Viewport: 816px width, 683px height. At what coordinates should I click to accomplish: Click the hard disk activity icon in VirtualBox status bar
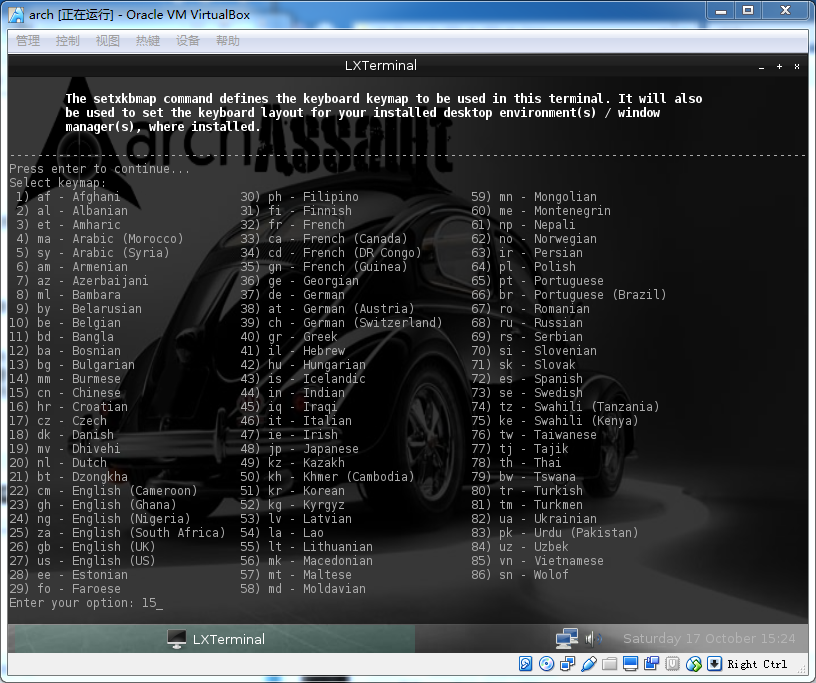coord(526,664)
